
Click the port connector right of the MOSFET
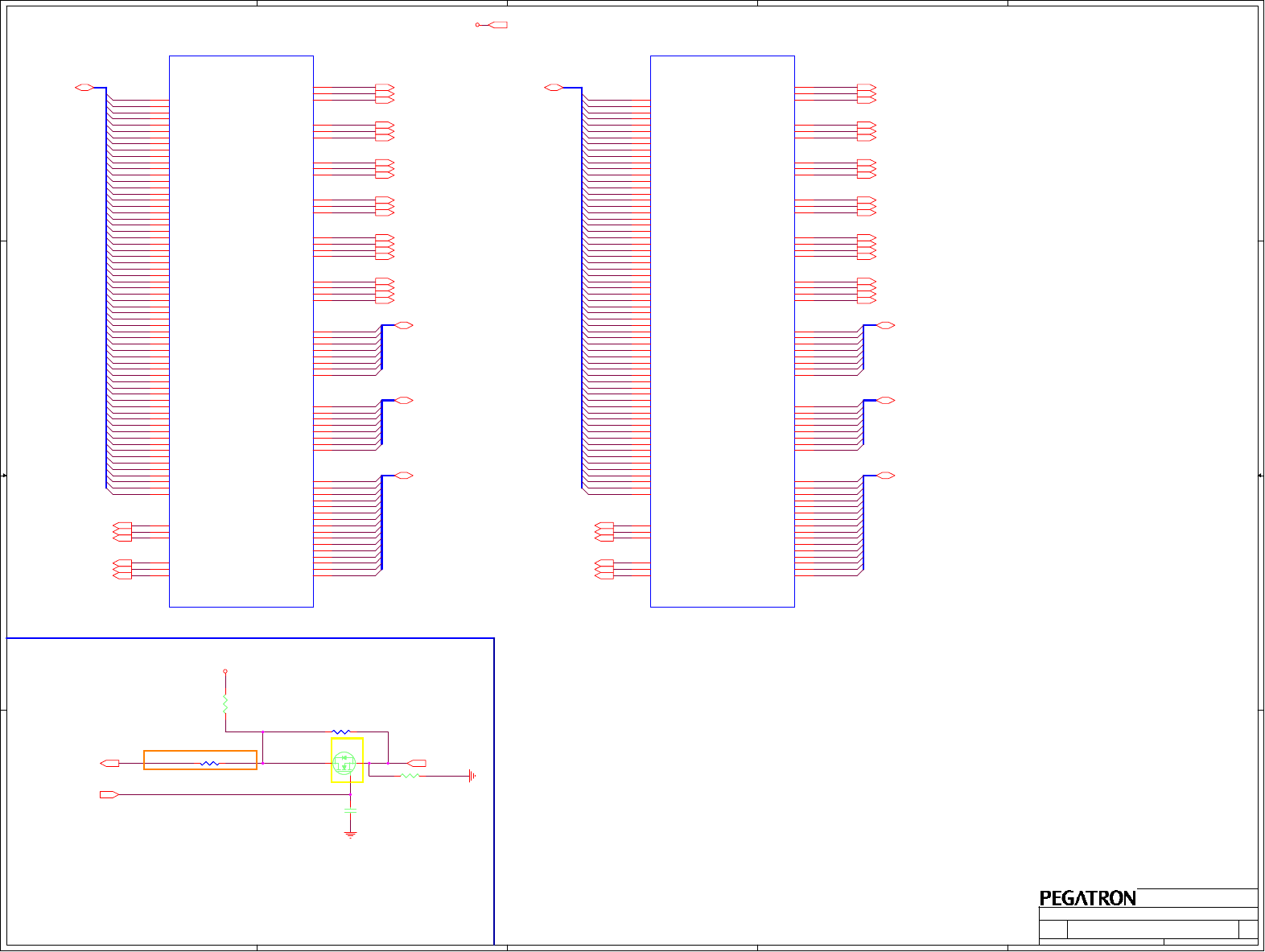(x=417, y=763)
